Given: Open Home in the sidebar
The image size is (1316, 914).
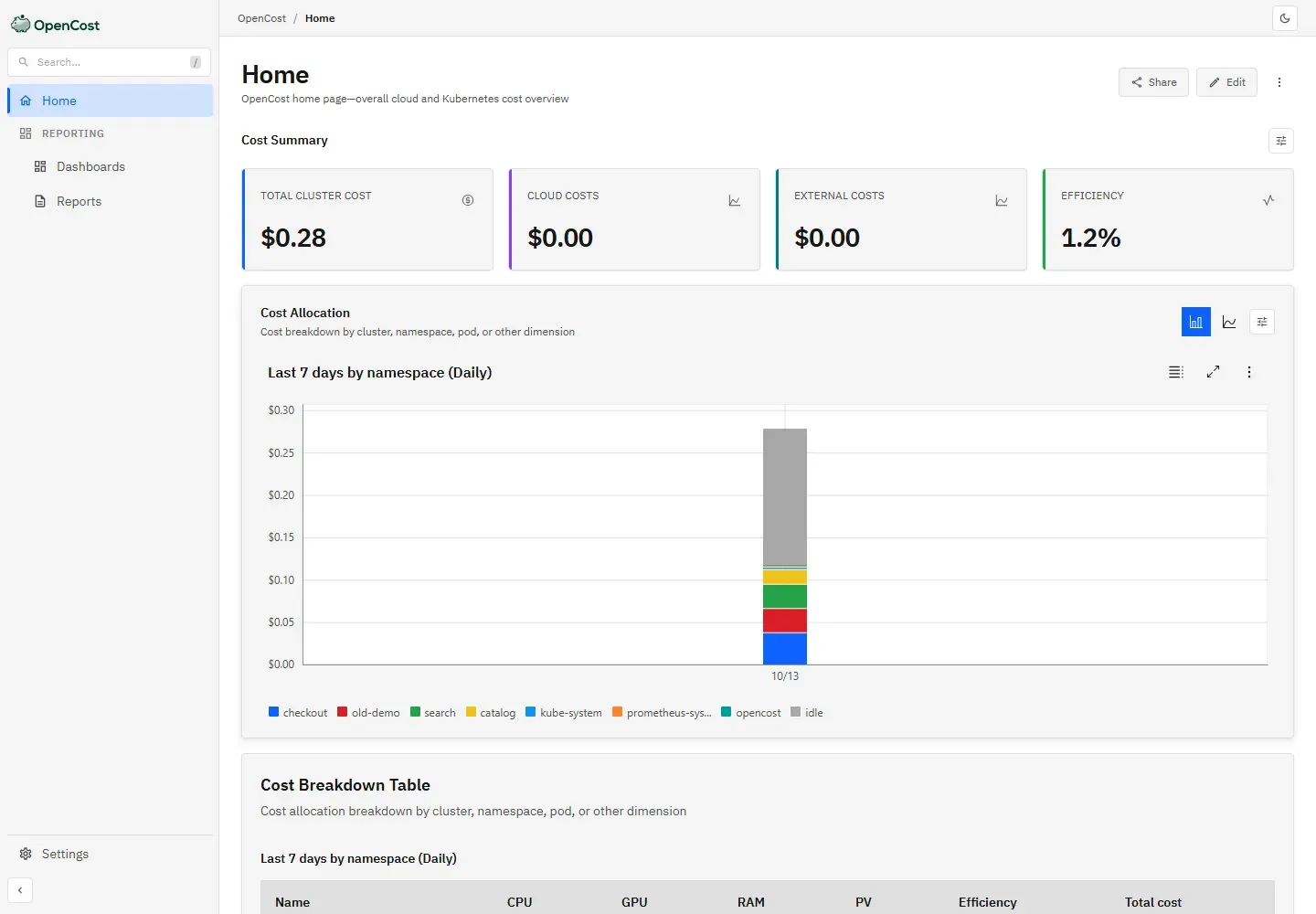Looking at the screenshot, I should coord(111,101).
